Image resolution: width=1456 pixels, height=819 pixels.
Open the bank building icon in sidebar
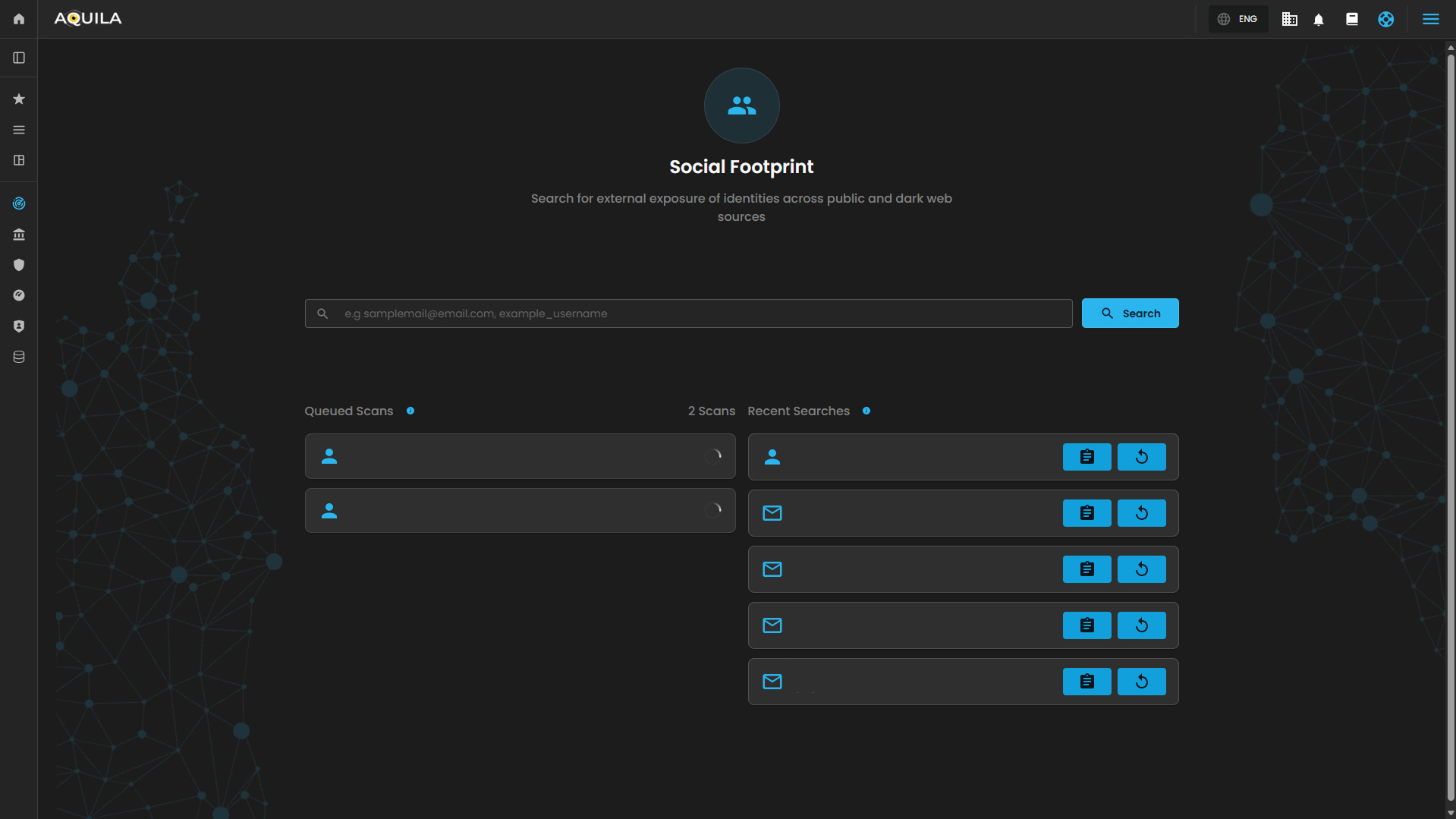coord(19,235)
